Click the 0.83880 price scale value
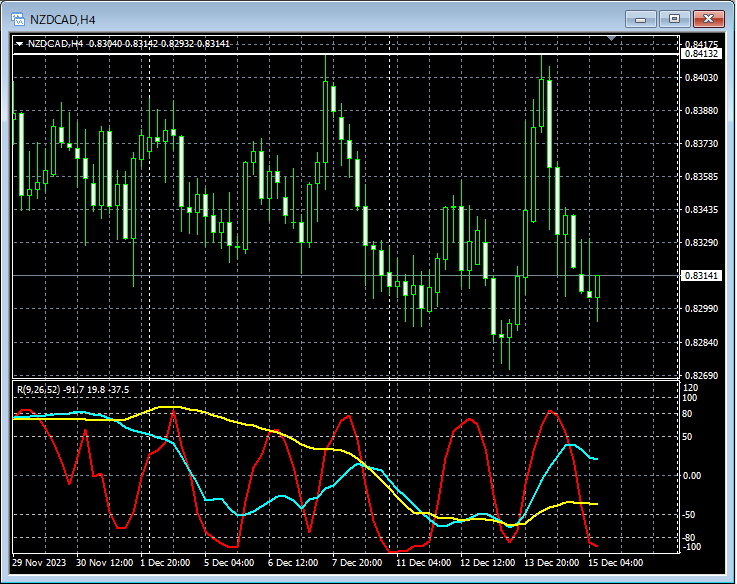The width and height of the screenshot is (737, 584). pyautogui.click(x=701, y=110)
